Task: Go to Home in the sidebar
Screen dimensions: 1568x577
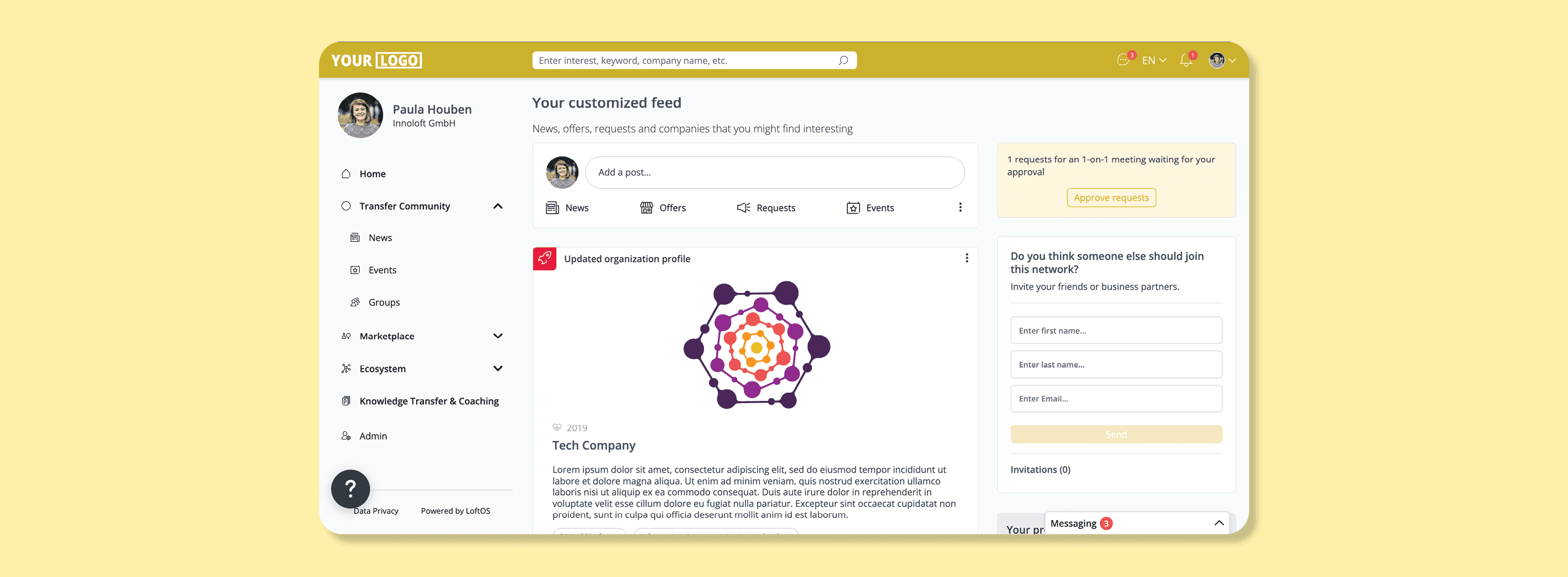Action: [372, 174]
